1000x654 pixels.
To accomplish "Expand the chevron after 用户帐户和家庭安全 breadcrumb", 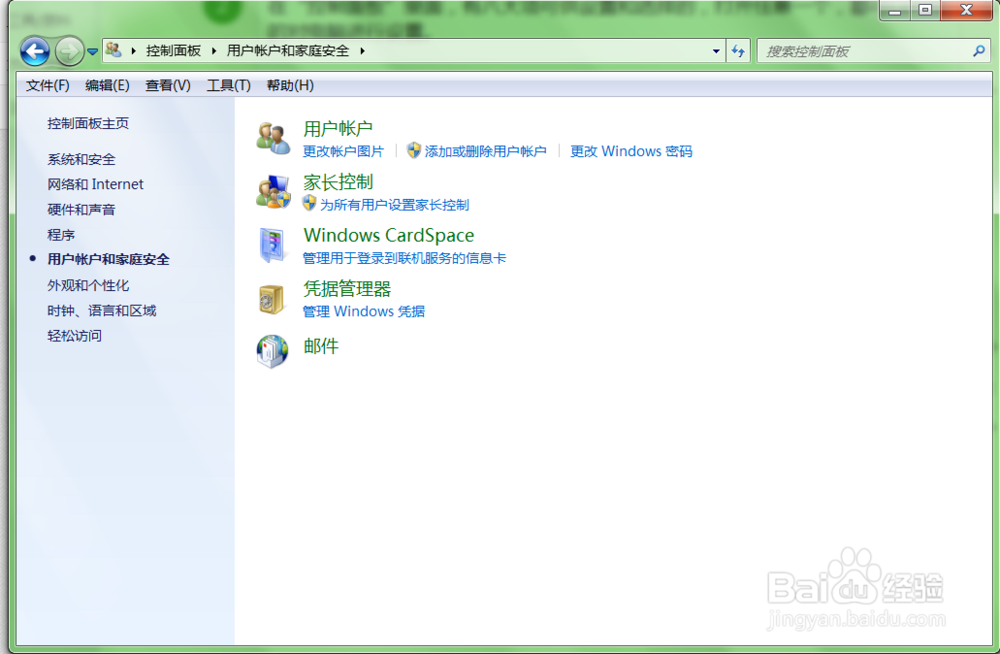I will click(x=362, y=51).
